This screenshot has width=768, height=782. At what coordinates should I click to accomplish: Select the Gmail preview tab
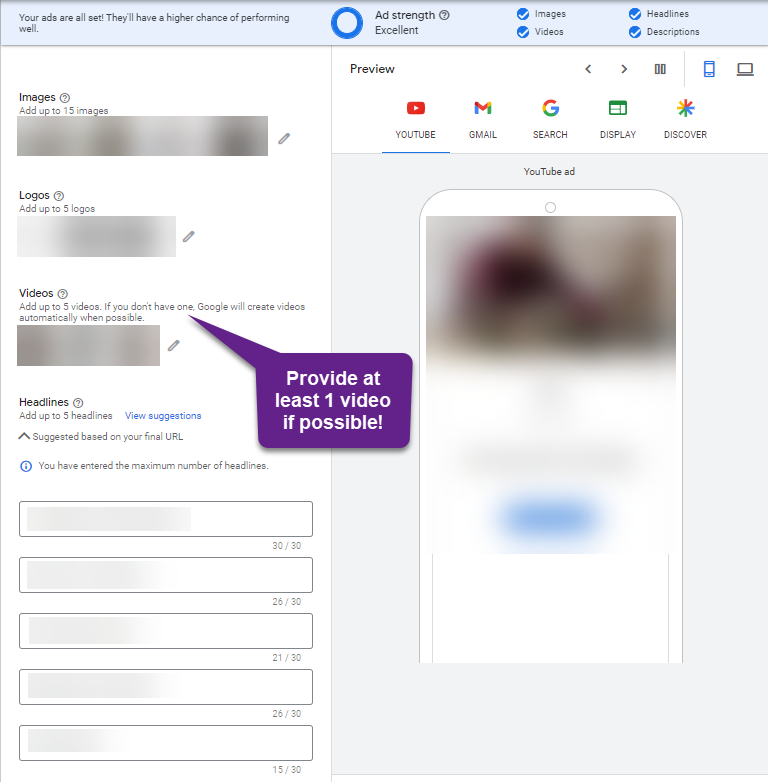coord(482,119)
